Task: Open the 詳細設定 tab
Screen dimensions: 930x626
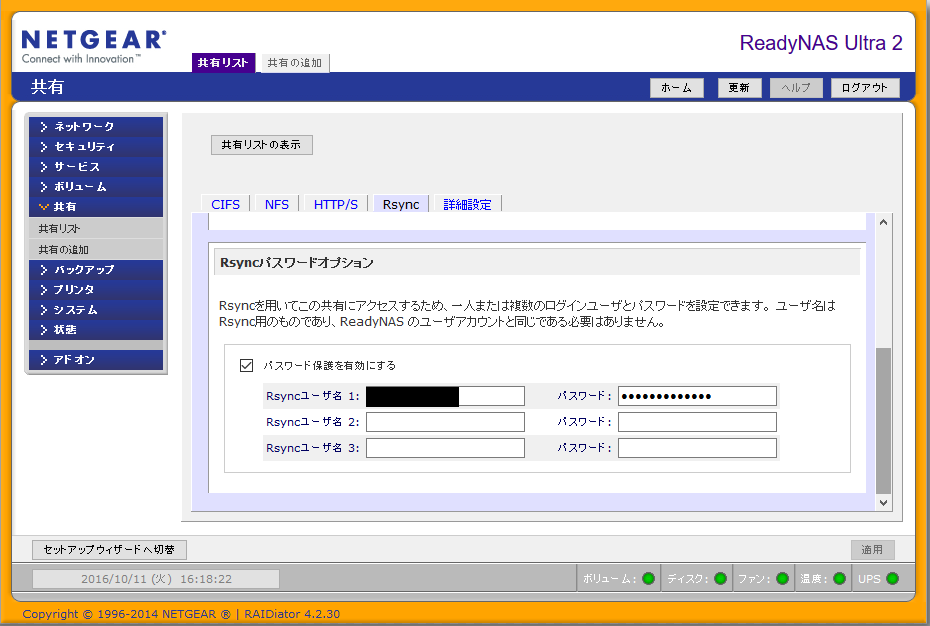Action: pos(468,204)
